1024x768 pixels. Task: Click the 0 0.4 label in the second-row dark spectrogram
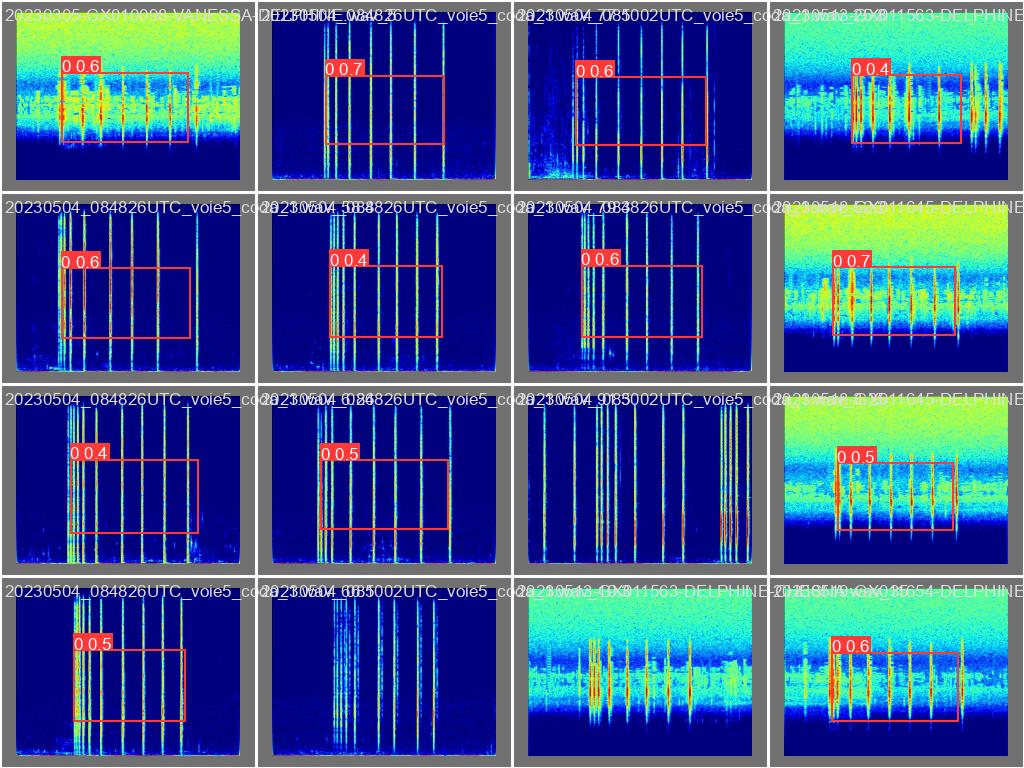pyautogui.click(x=349, y=260)
